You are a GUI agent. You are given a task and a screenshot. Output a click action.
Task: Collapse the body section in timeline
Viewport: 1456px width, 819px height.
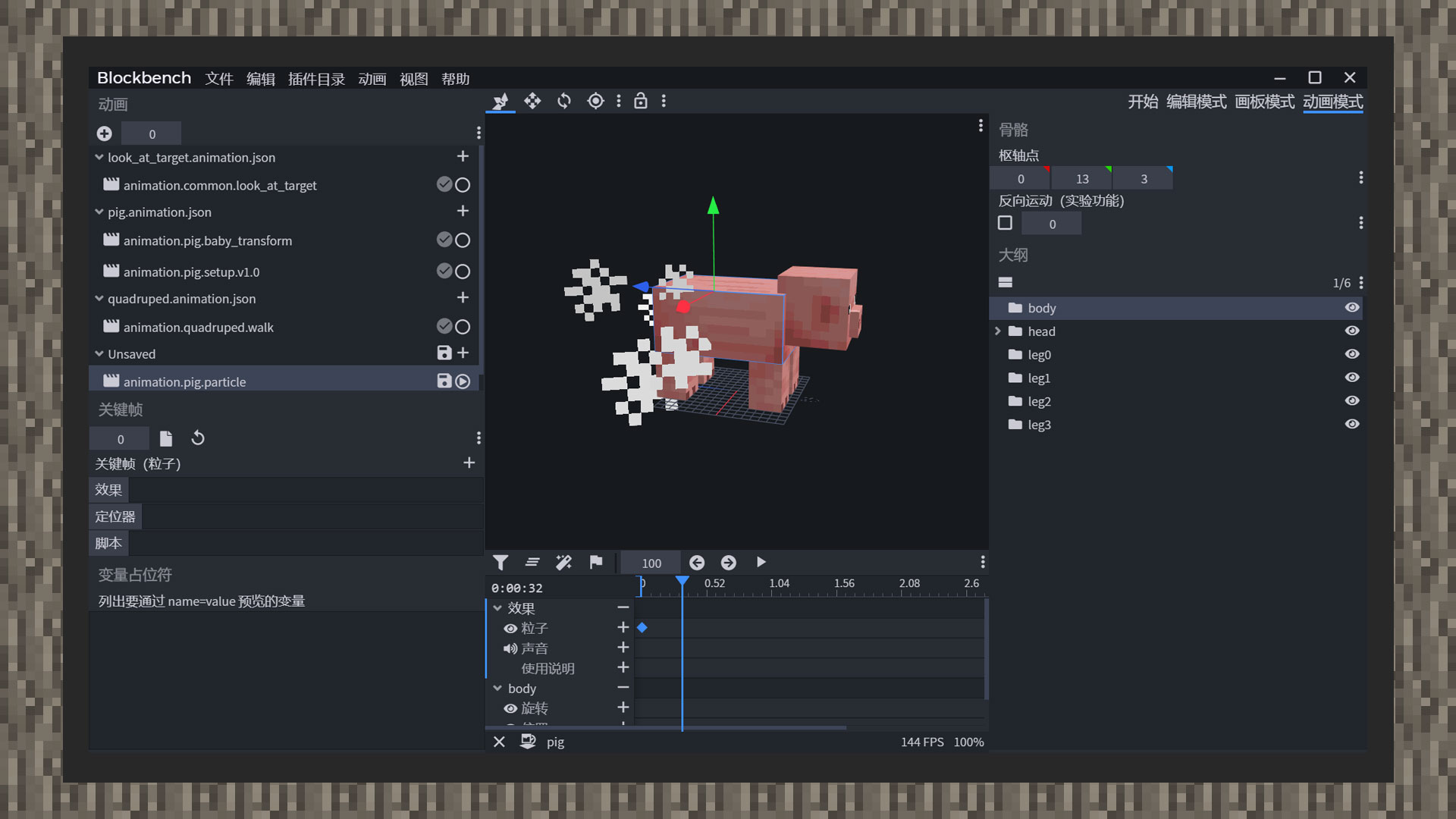tap(497, 688)
